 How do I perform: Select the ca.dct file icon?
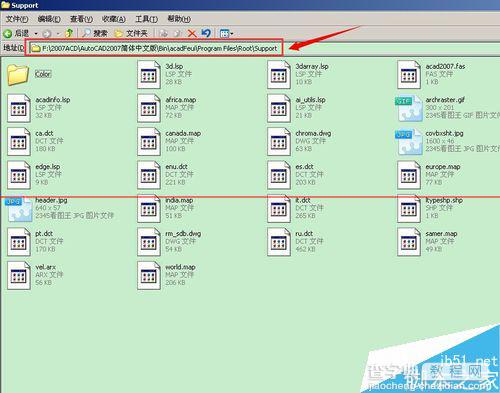tap(19, 142)
